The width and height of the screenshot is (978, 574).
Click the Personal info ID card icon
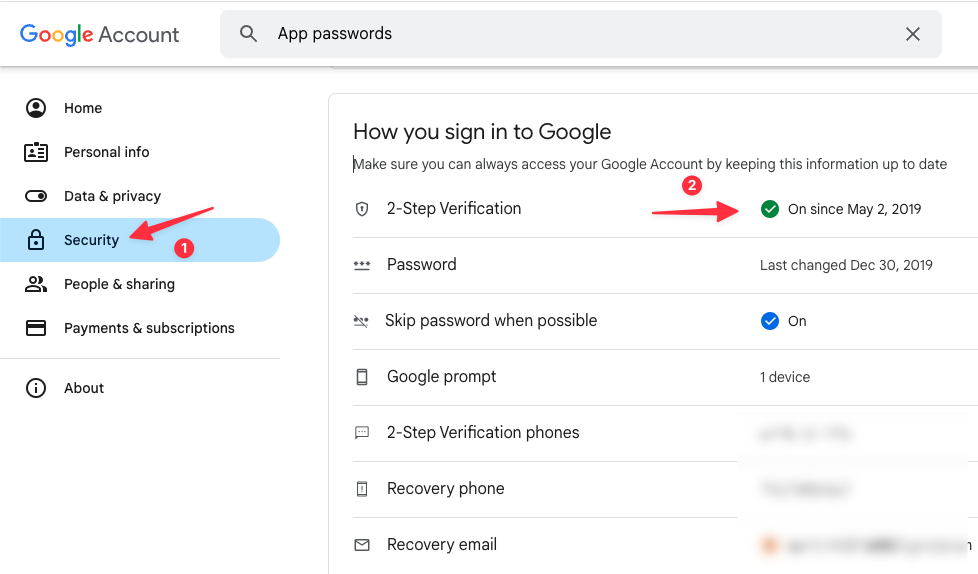coord(36,152)
